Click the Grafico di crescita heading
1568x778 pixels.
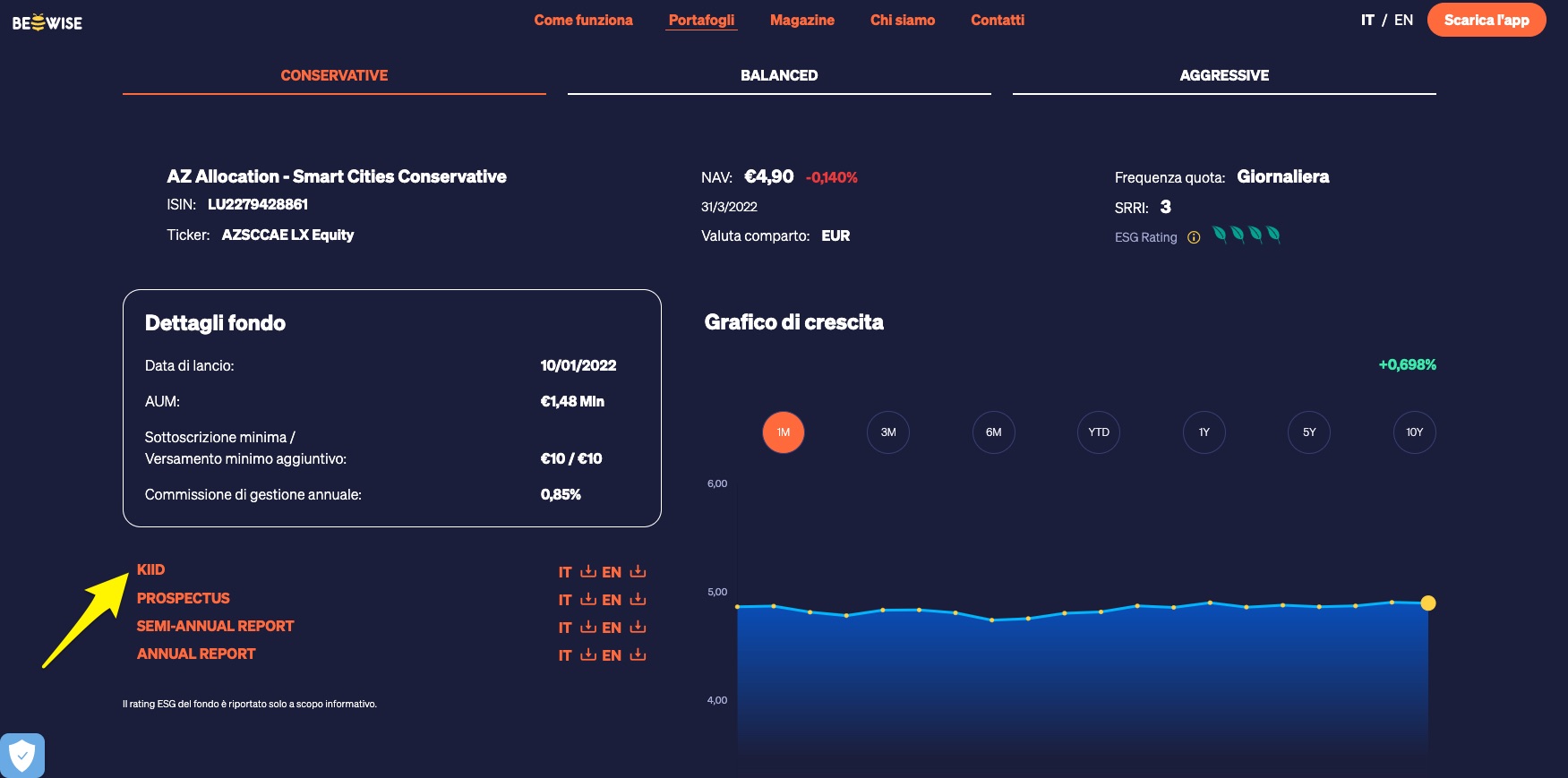click(x=793, y=322)
